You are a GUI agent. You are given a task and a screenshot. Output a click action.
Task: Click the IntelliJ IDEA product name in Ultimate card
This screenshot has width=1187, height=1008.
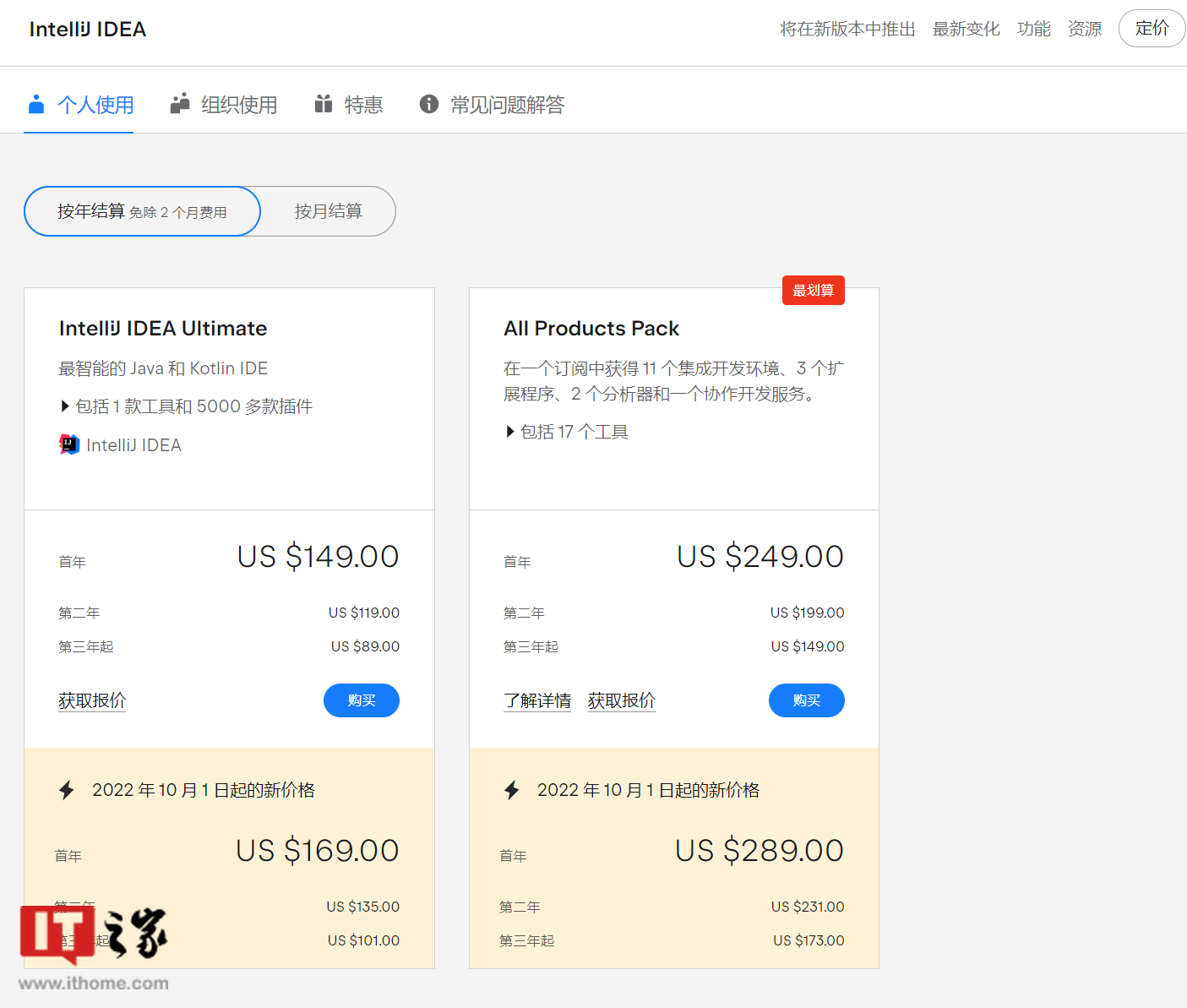tap(133, 445)
